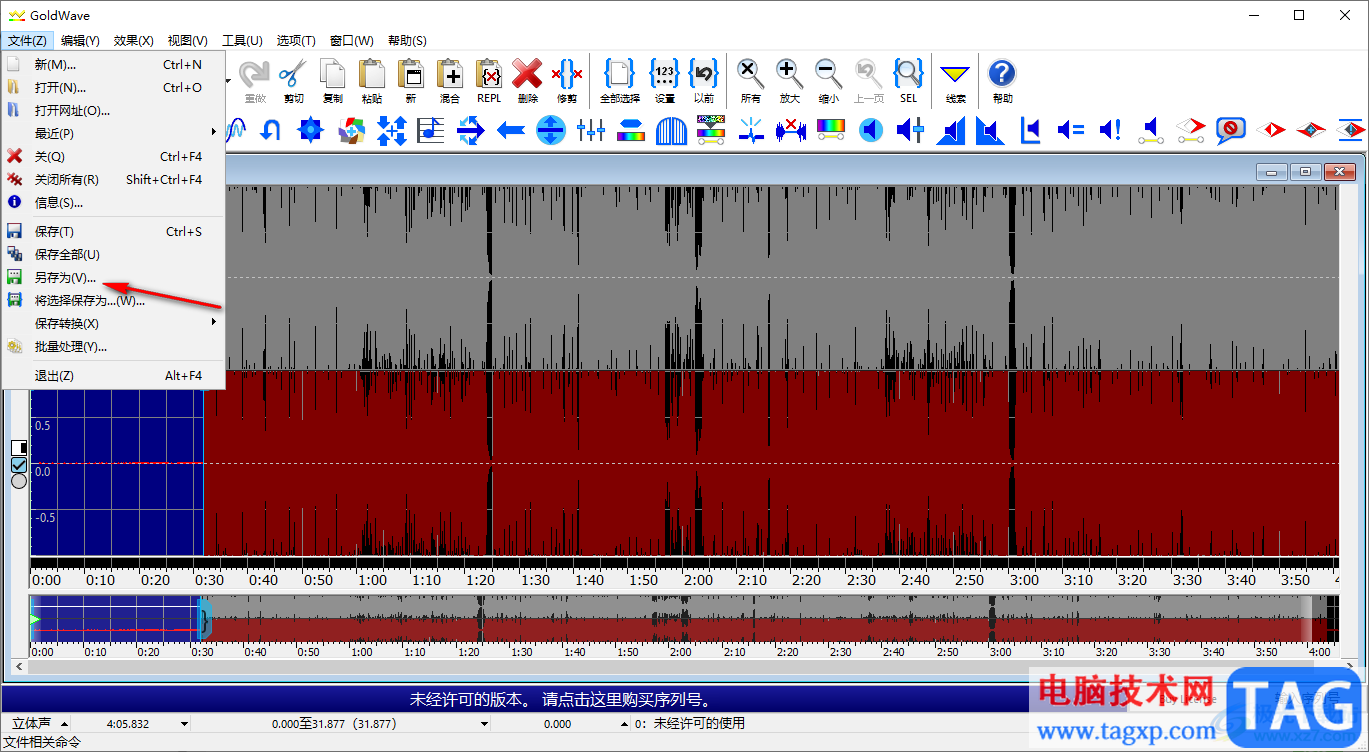Choose Exit (退出) menu item

click(114, 375)
